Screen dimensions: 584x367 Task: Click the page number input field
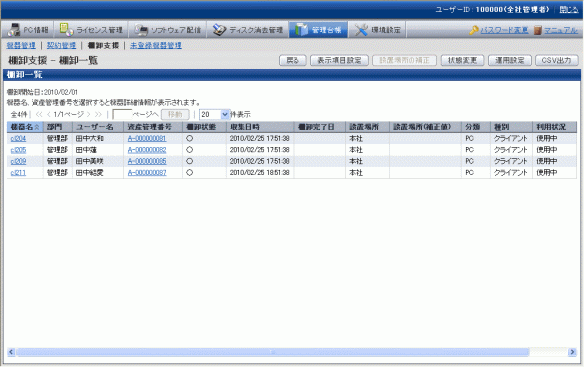coord(122,114)
